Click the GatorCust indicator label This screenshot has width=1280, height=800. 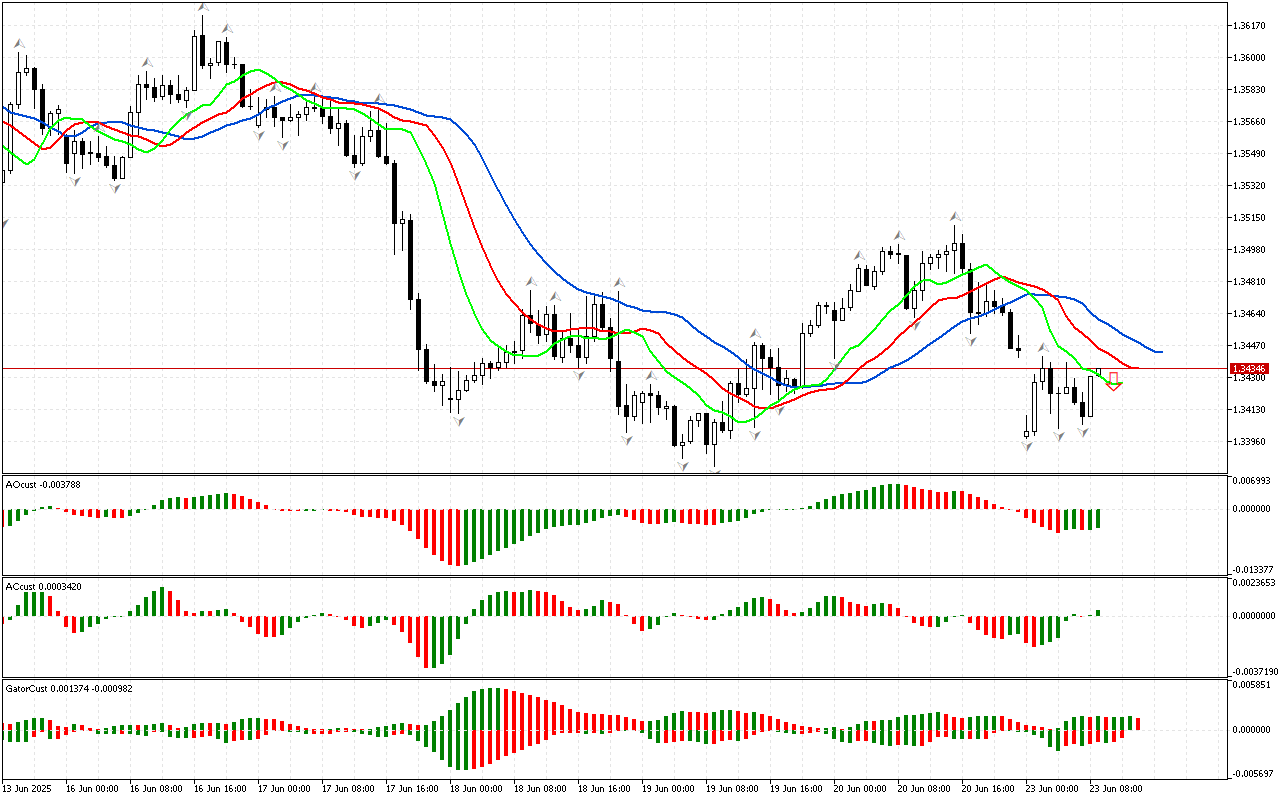tap(68, 688)
